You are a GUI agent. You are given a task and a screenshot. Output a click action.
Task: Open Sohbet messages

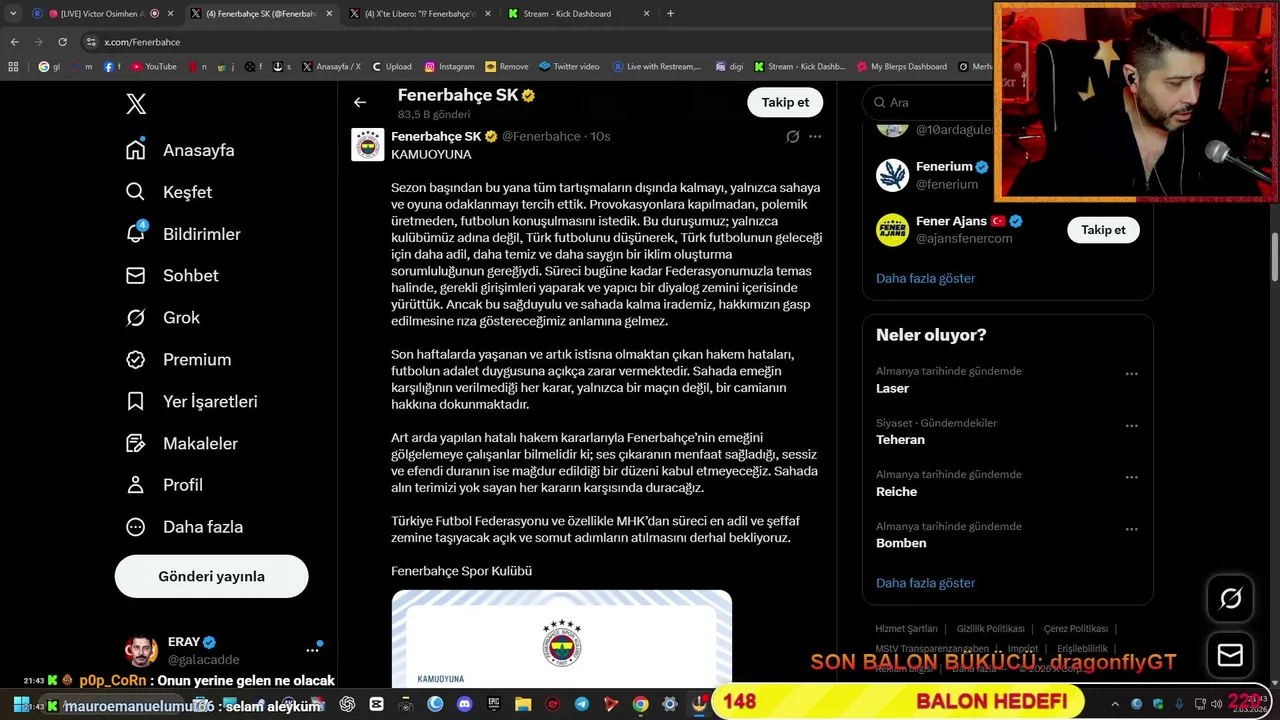click(x=171, y=276)
